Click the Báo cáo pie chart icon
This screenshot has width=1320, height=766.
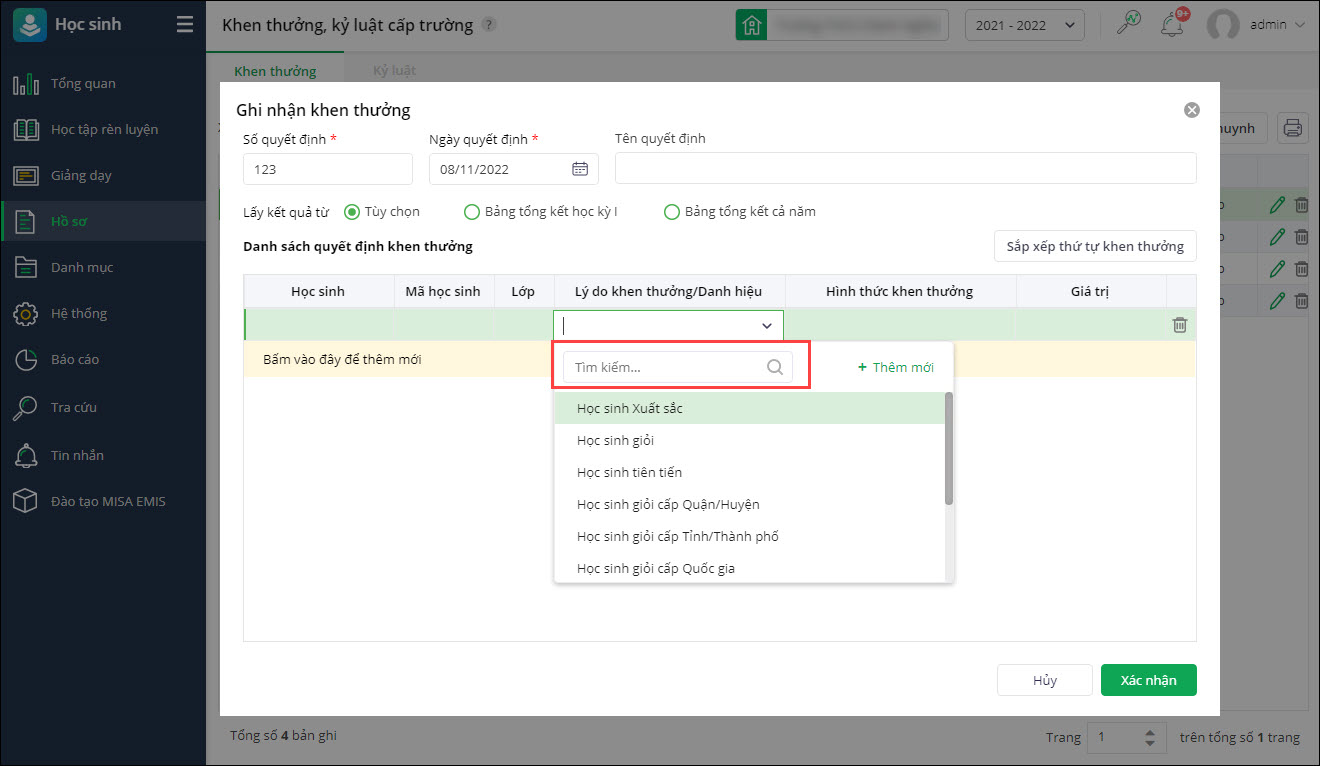(26, 359)
